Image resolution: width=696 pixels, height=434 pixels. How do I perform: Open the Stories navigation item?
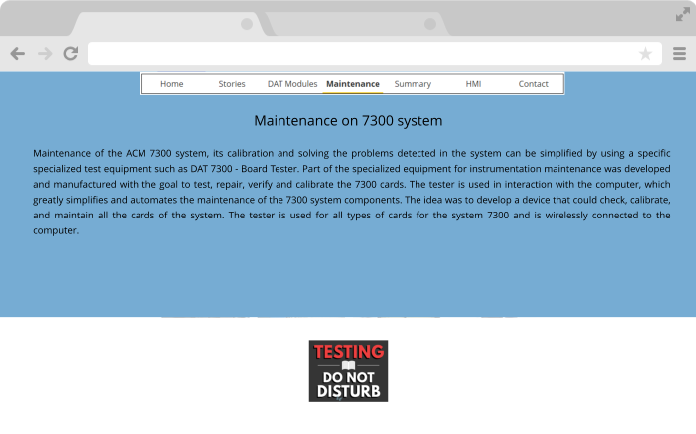(x=232, y=84)
